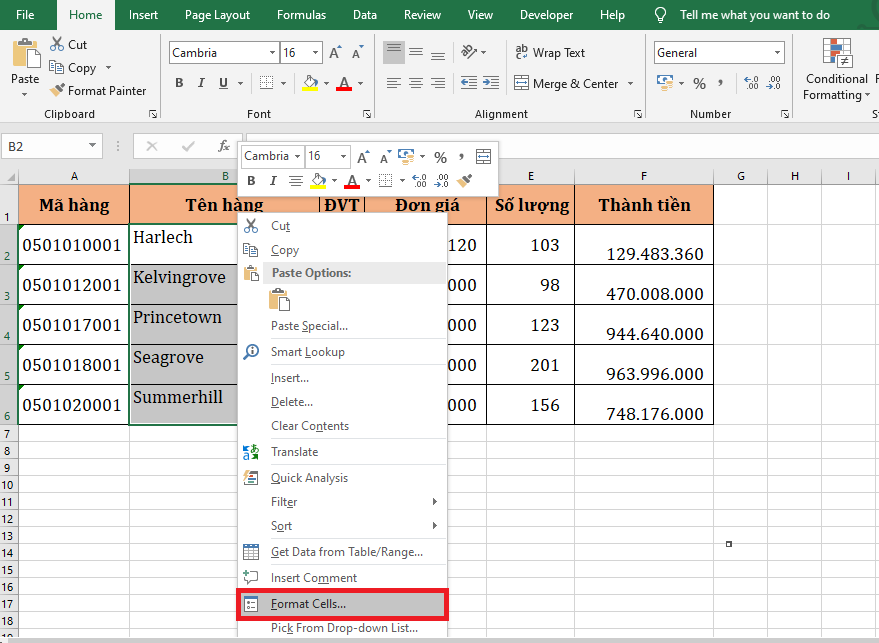Click Increase Font Size icon in ribbon
This screenshot has width=879, height=643.
pyautogui.click(x=335, y=53)
